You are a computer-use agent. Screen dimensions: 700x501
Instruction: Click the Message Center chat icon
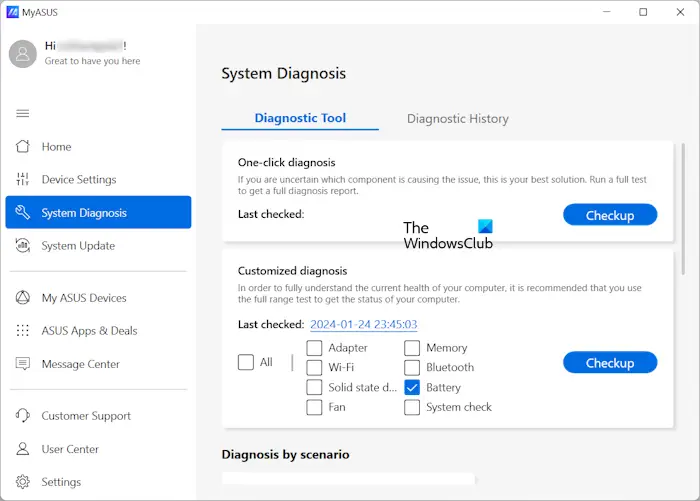click(23, 363)
